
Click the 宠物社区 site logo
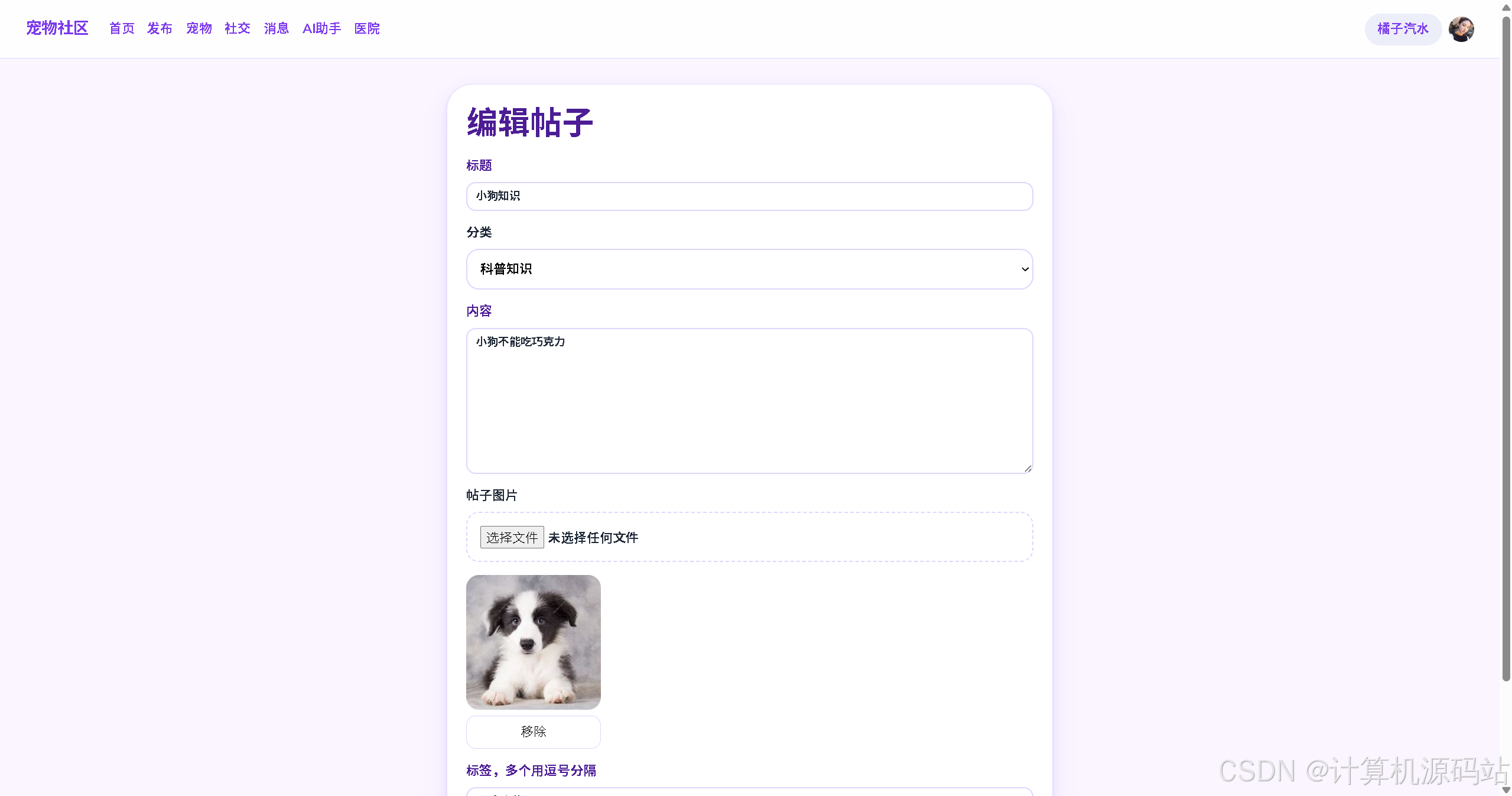click(x=57, y=28)
